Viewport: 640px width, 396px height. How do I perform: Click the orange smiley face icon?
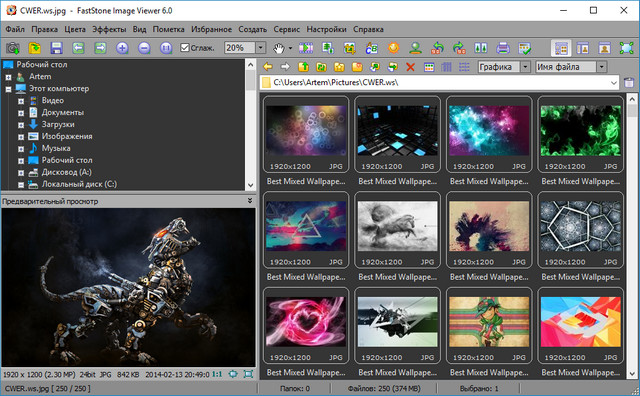tap(393, 48)
